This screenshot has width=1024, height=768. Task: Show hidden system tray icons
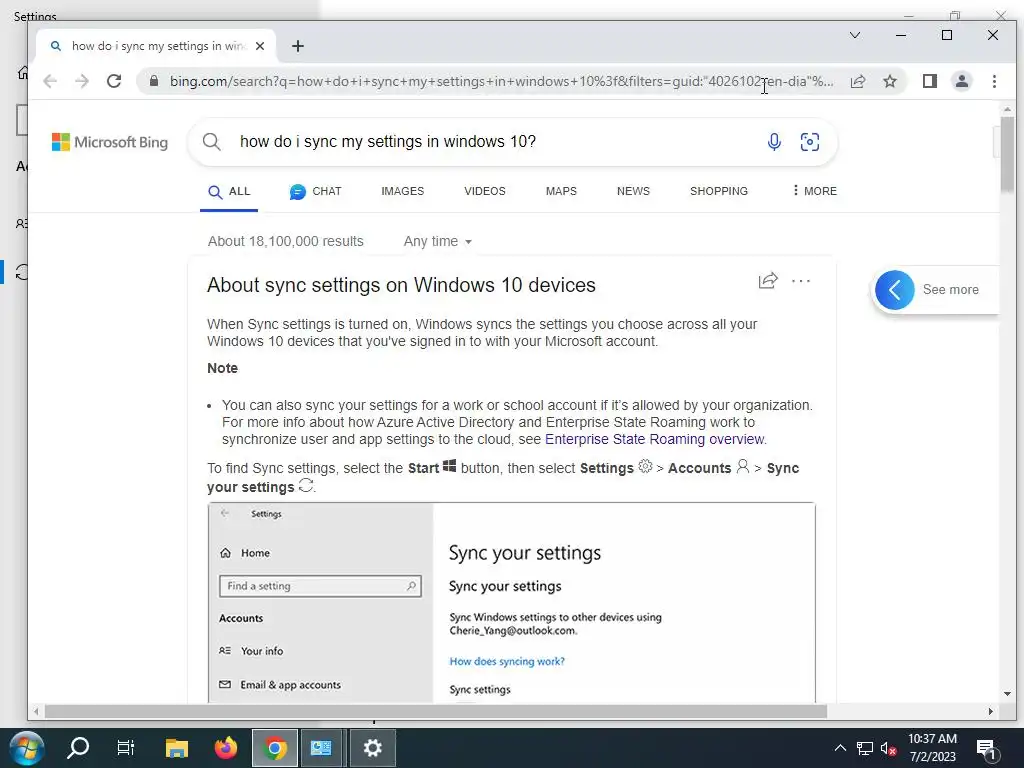click(840, 748)
